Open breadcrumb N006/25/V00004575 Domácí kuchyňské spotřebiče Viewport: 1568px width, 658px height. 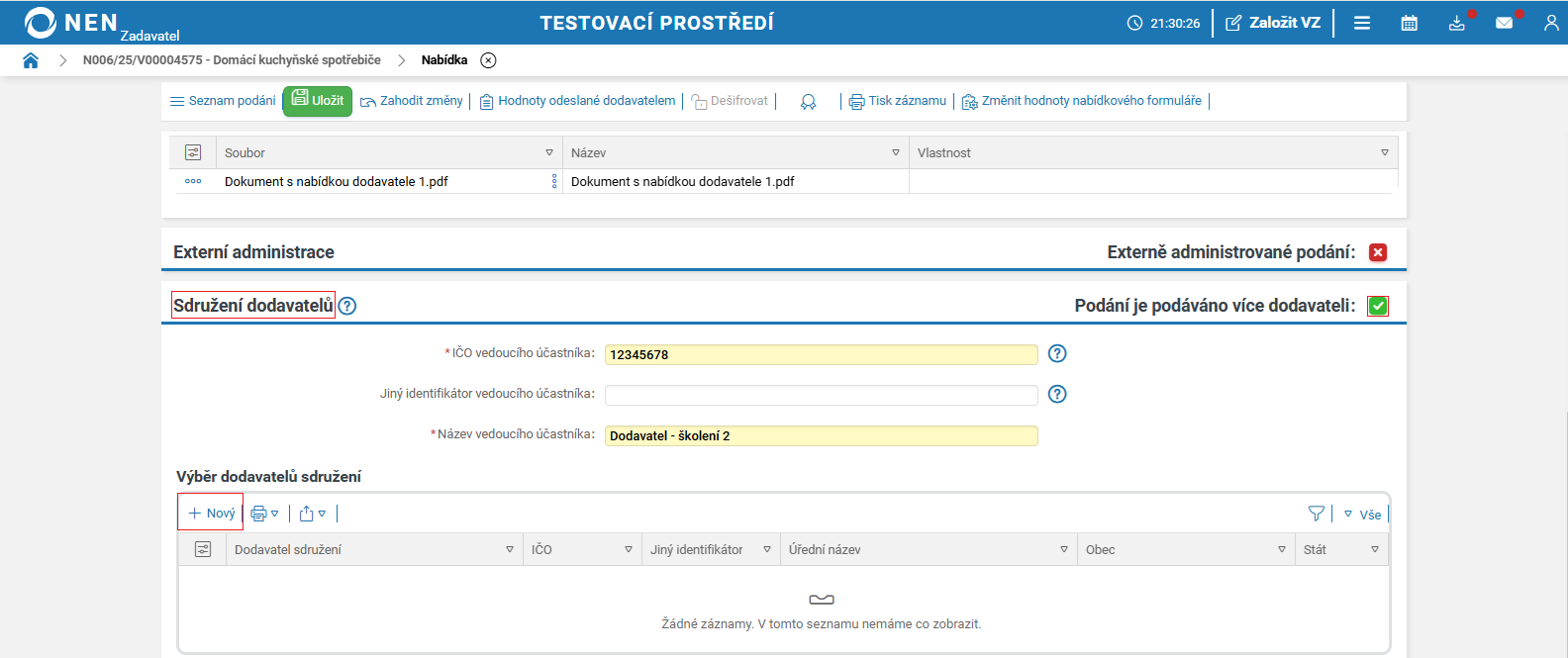232,60
